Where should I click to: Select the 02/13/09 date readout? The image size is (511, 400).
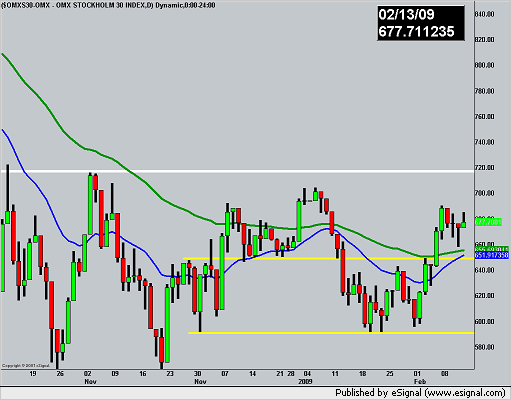406,15
